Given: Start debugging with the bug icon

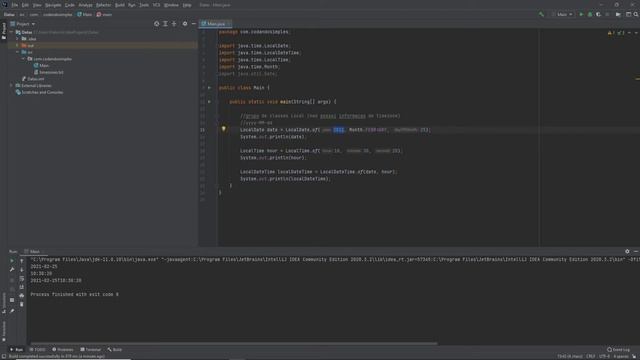Looking at the screenshot, I should (590, 14).
